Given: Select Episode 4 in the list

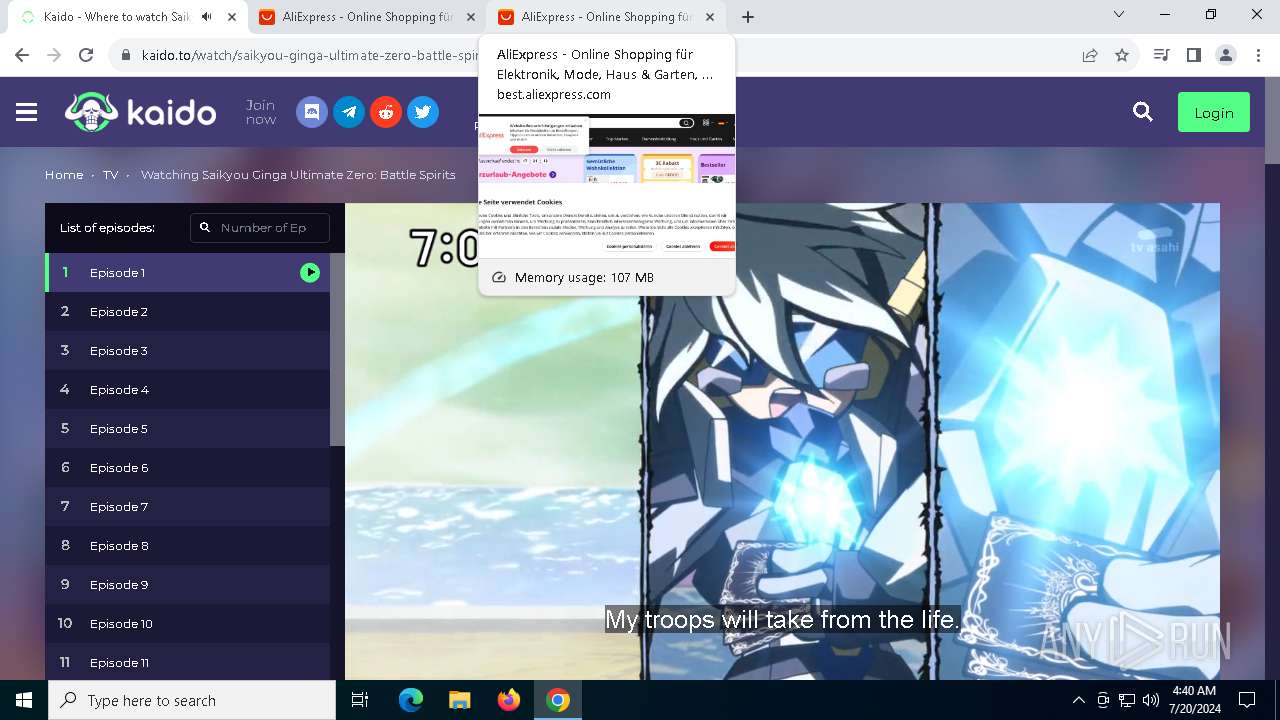Looking at the screenshot, I should pos(187,389).
